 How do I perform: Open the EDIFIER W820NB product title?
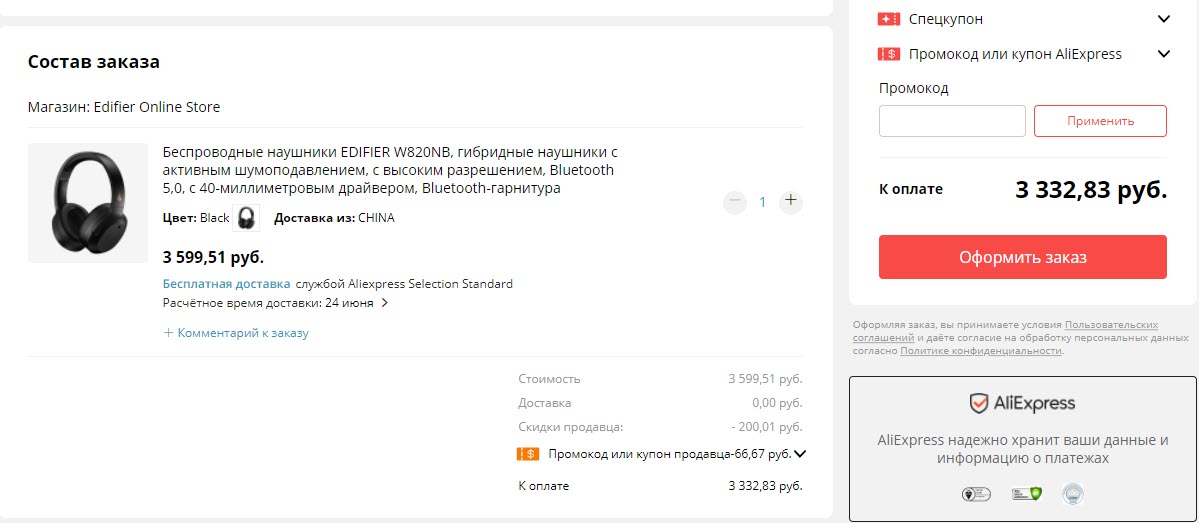[x=389, y=169]
